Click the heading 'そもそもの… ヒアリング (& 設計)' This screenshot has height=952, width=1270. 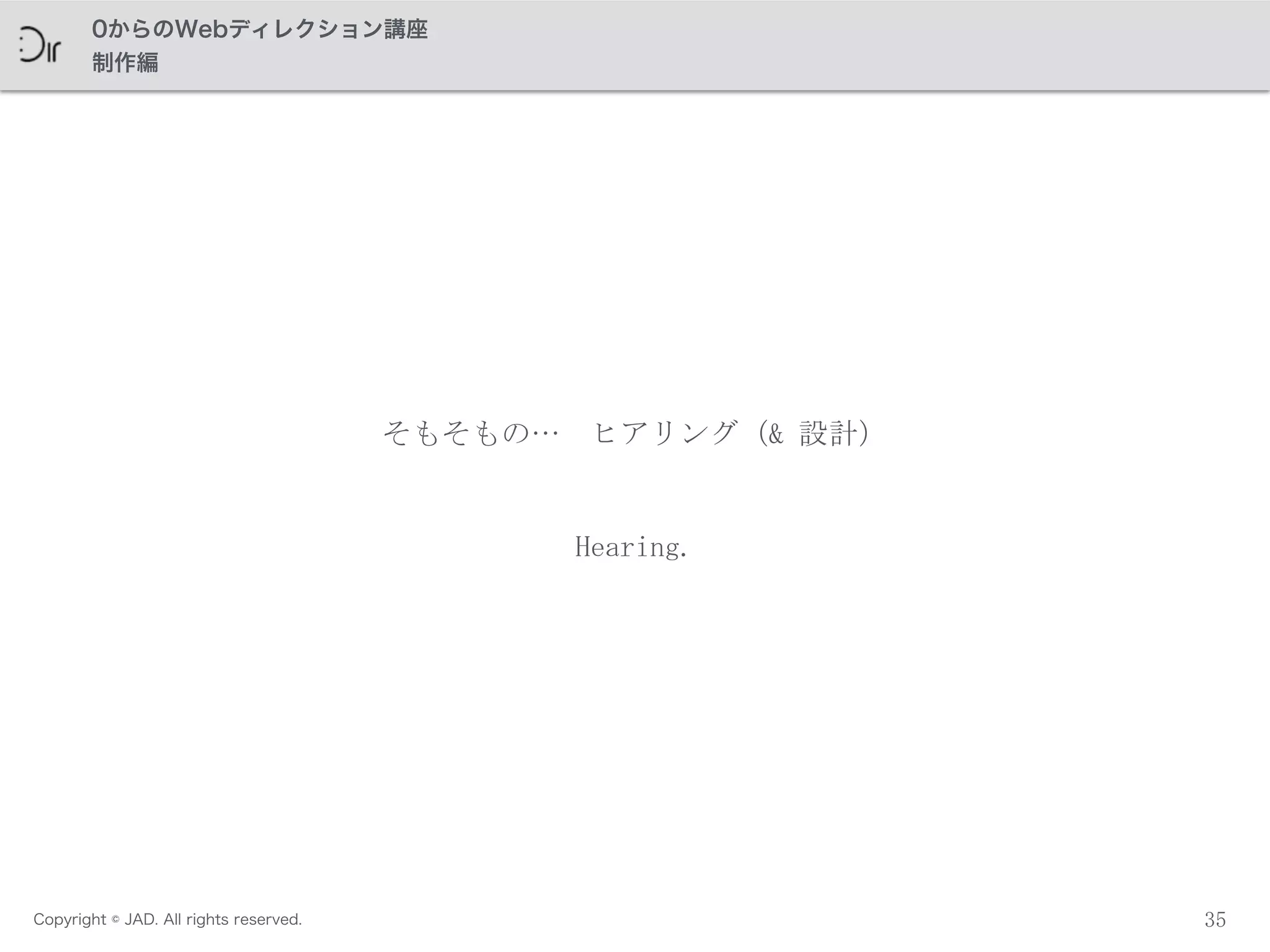(626, 433)
